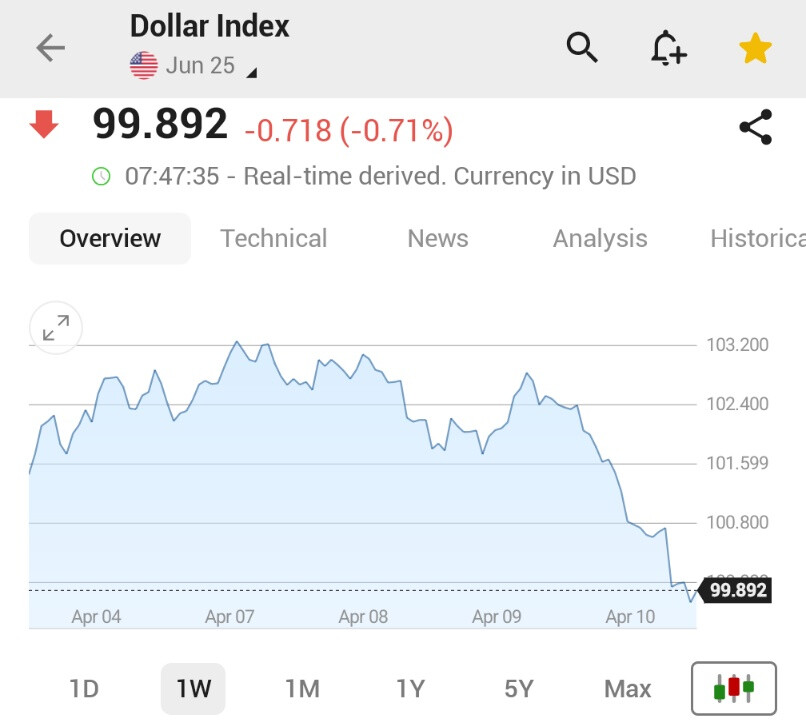Image resolution: width=806 pixels, height=726 pixels.
Task: Show the Max time range
Action: coord(628,688)
